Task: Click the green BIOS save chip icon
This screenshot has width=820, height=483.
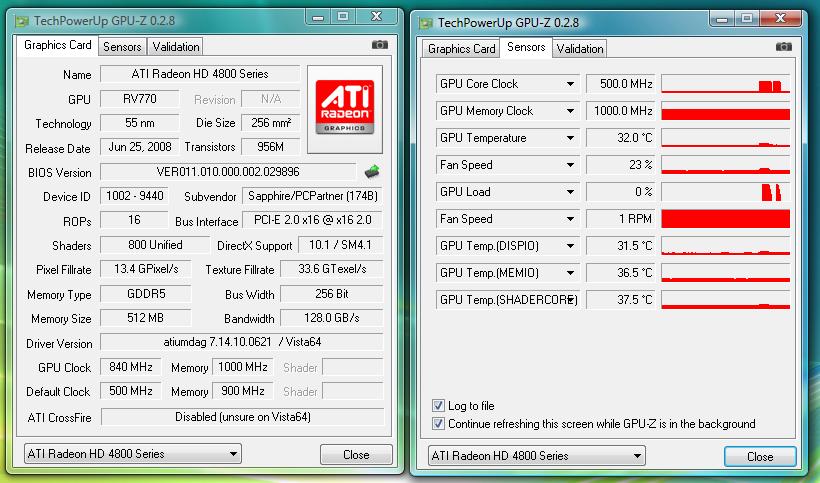Action: pyautogui.click(x=372, y=171)
